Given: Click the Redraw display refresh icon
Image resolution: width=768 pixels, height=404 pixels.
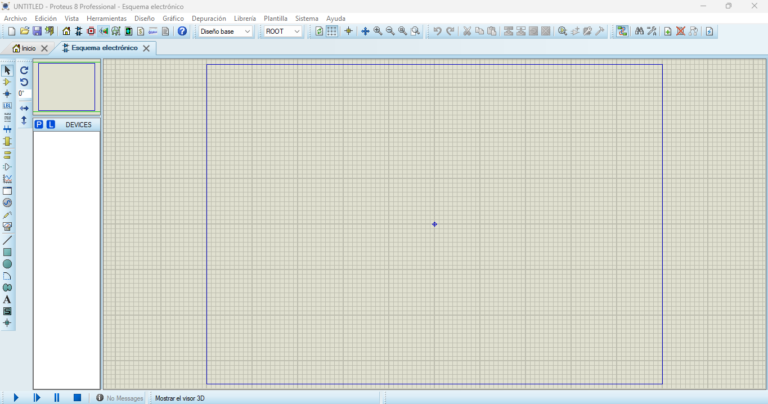Looking at the screenshot, I should point(319,31).
